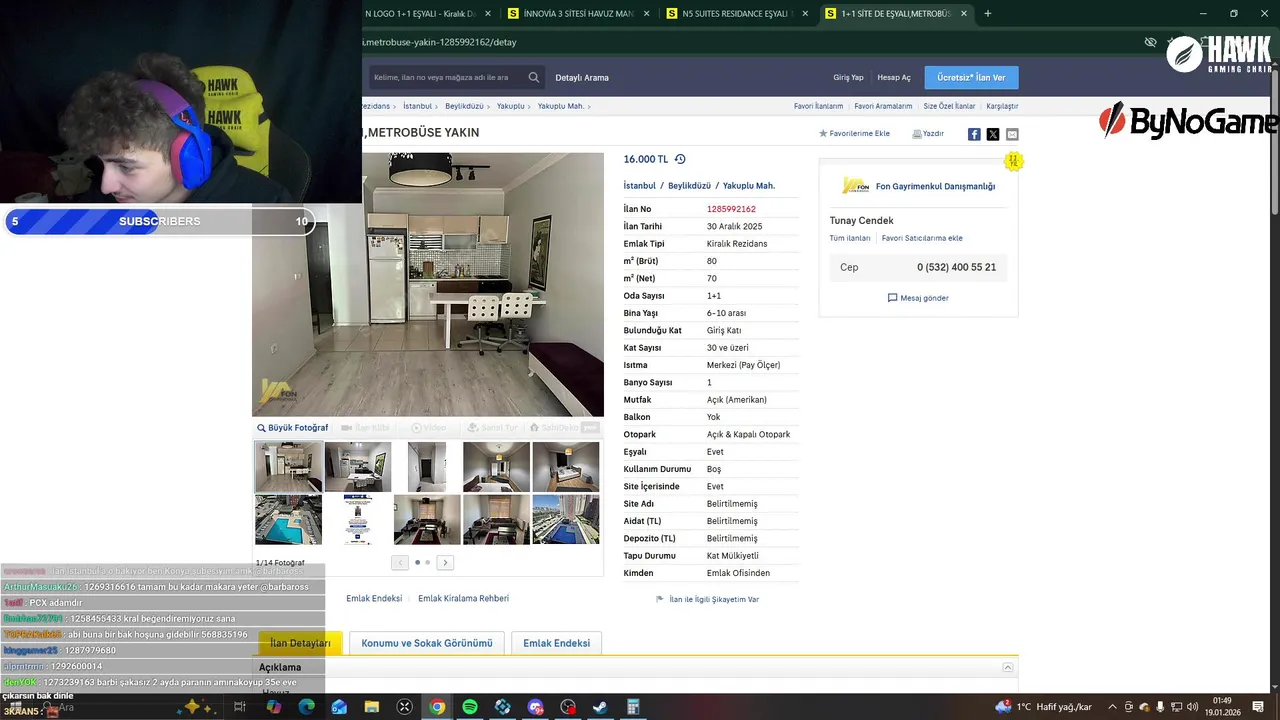The width and height of the screenshot is (1280, 720).
Task: Go to previous thumbnail page arrow
Action: tap(399, 562)
